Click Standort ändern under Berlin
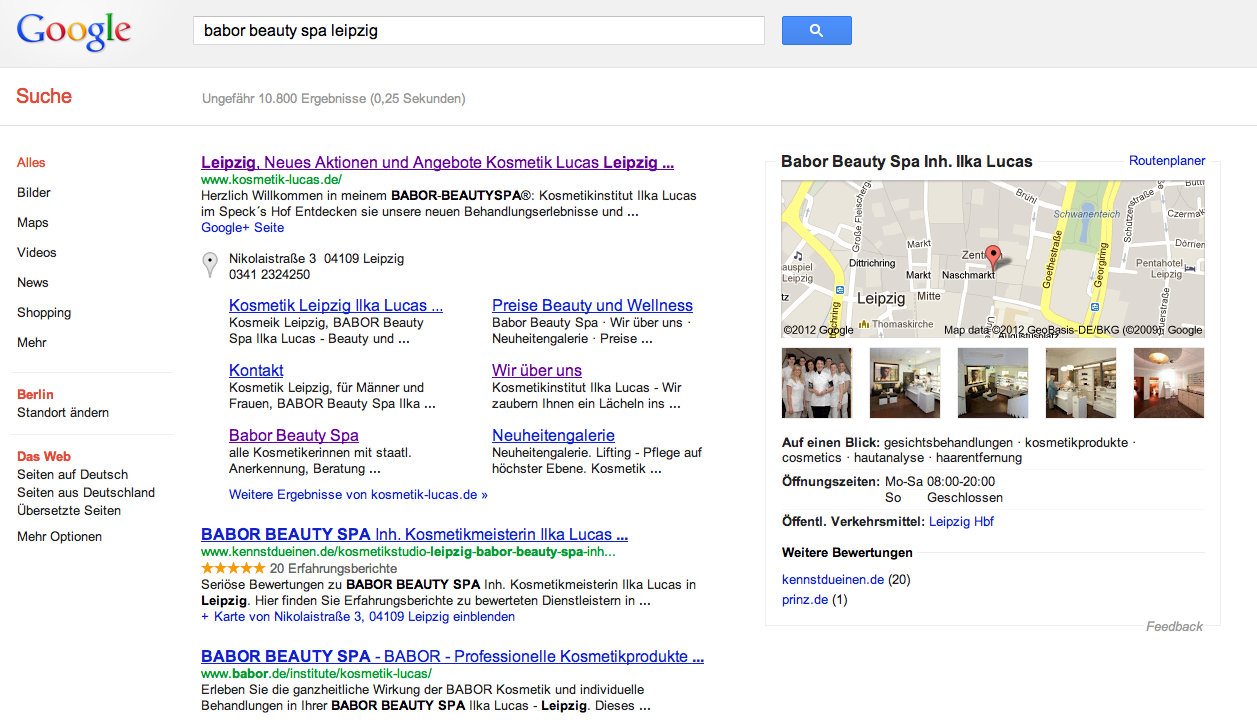This screenshot has height=727, width=1257. tap(63, 413)
